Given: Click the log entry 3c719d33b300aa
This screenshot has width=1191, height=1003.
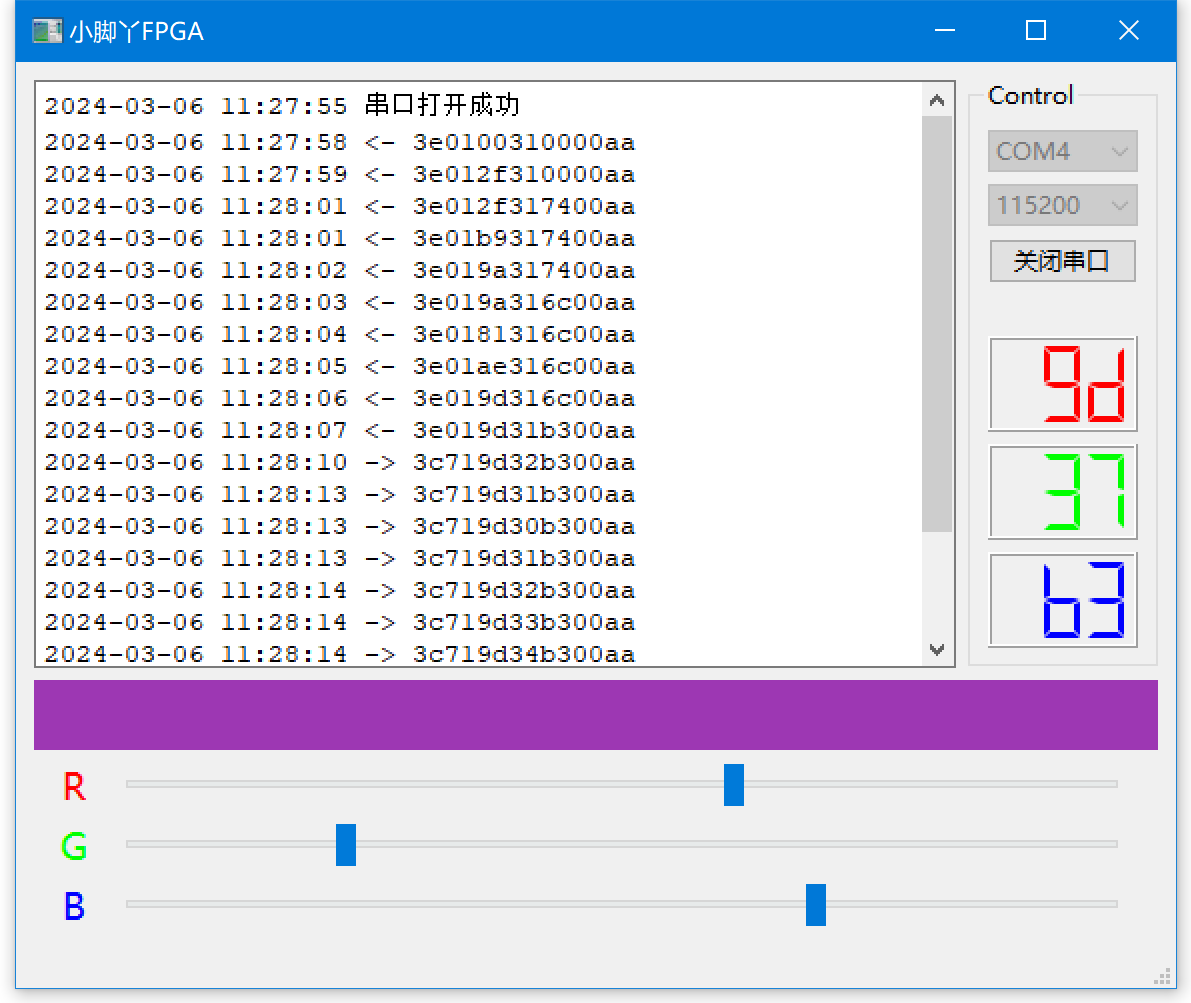Looking at the screenshot, I should pyautogui.click(x=340, y=622).
